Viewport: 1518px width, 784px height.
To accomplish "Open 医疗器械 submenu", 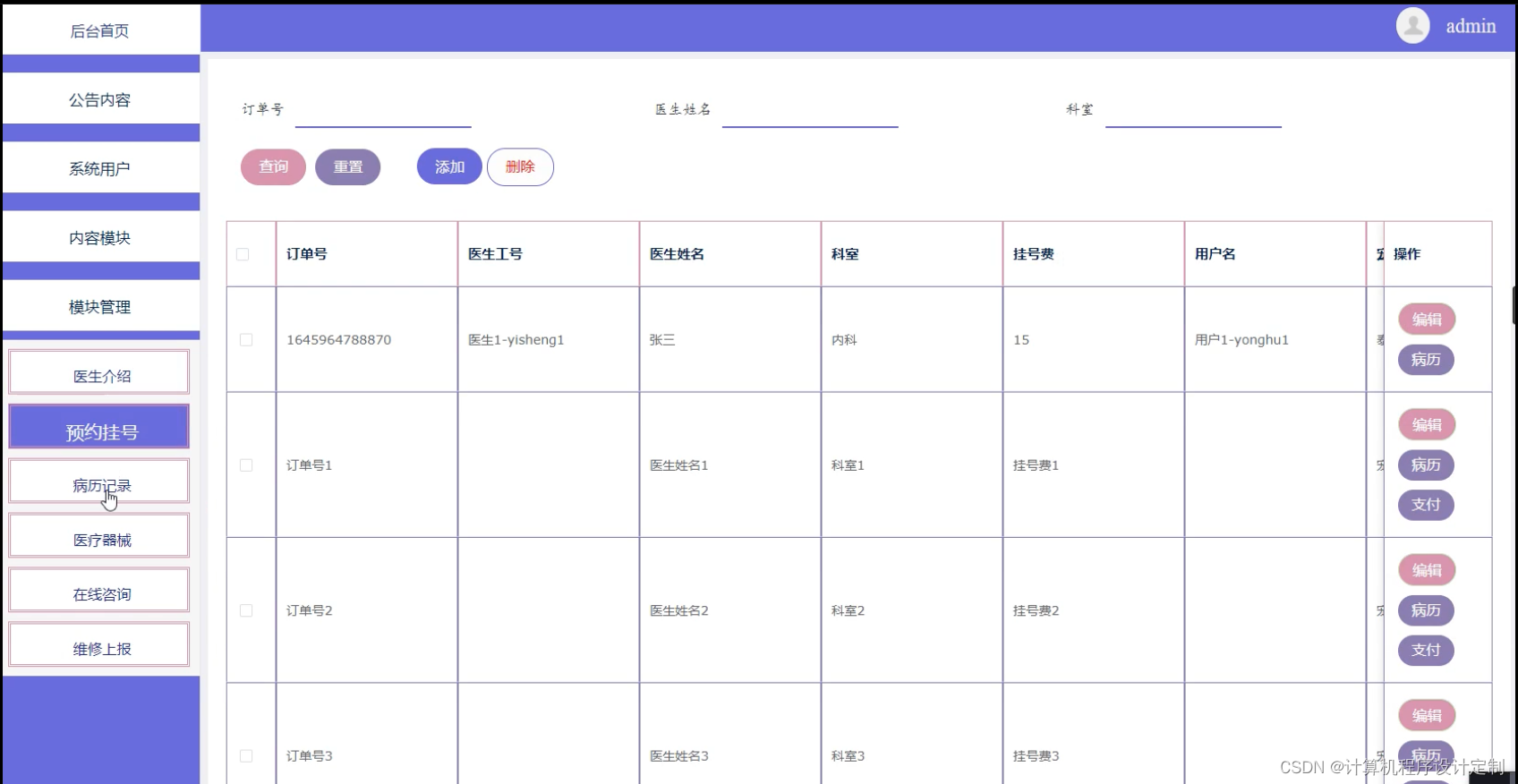I will coord(99,536).
